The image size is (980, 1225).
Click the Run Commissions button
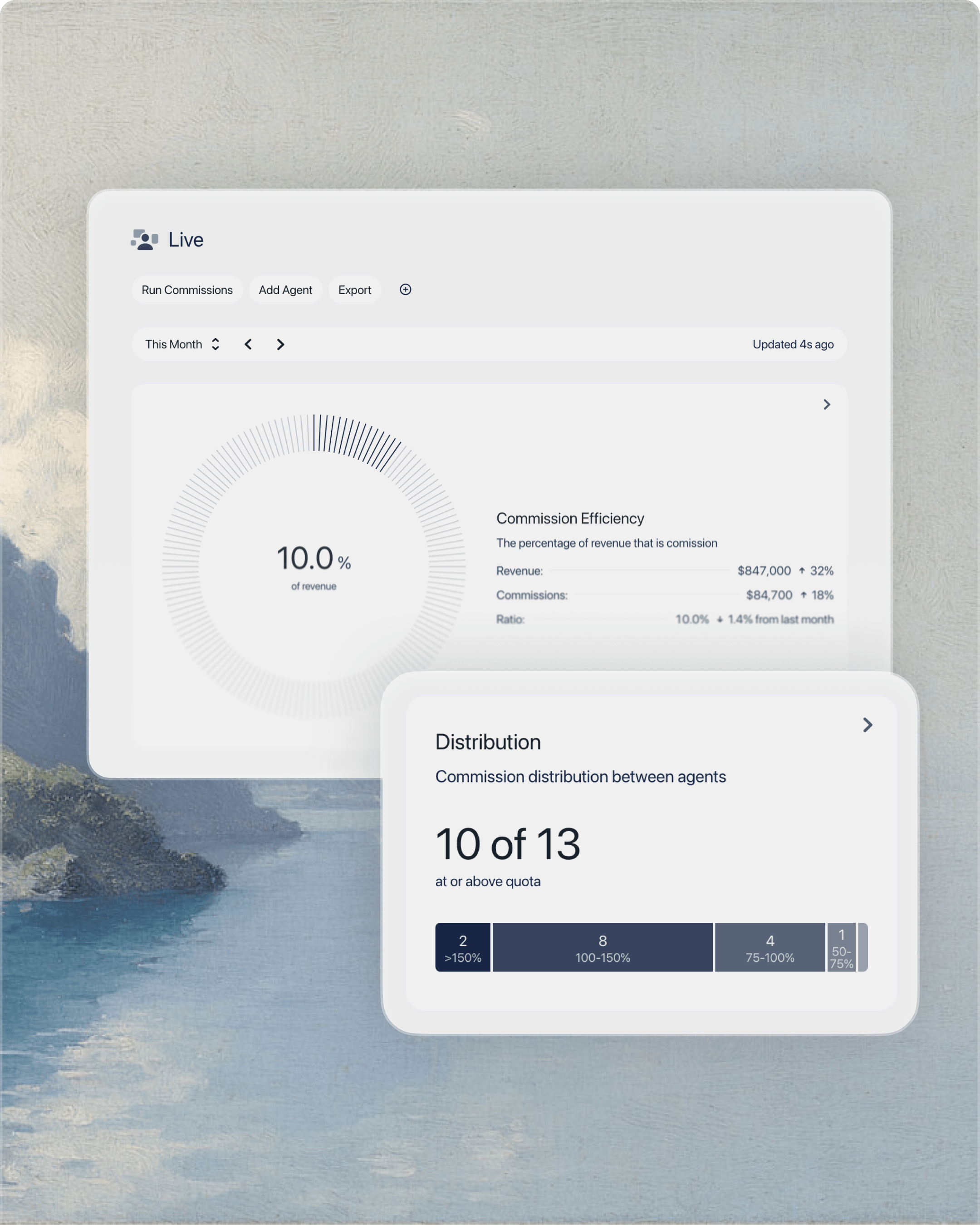click(x=187, y=290)
